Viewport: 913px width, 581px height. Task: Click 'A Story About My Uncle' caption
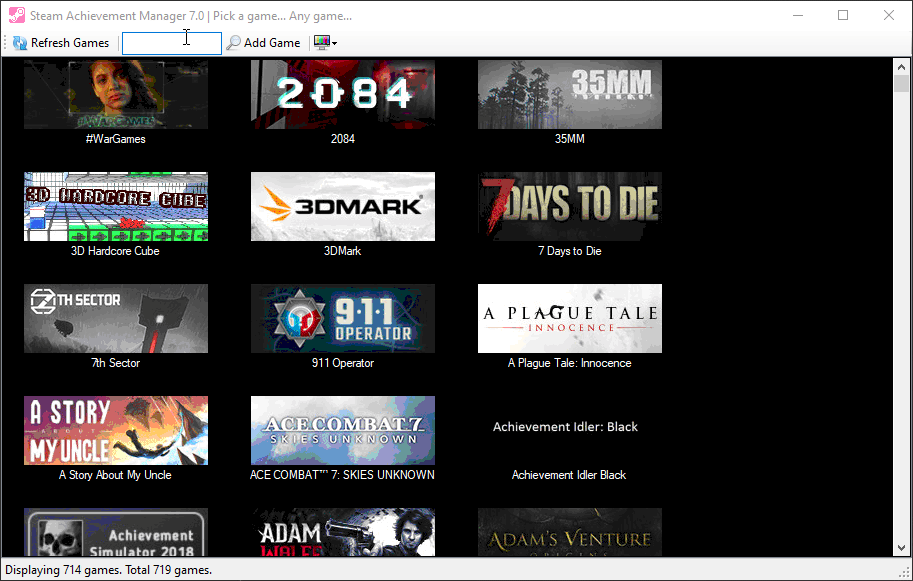(x=115, y=475)
